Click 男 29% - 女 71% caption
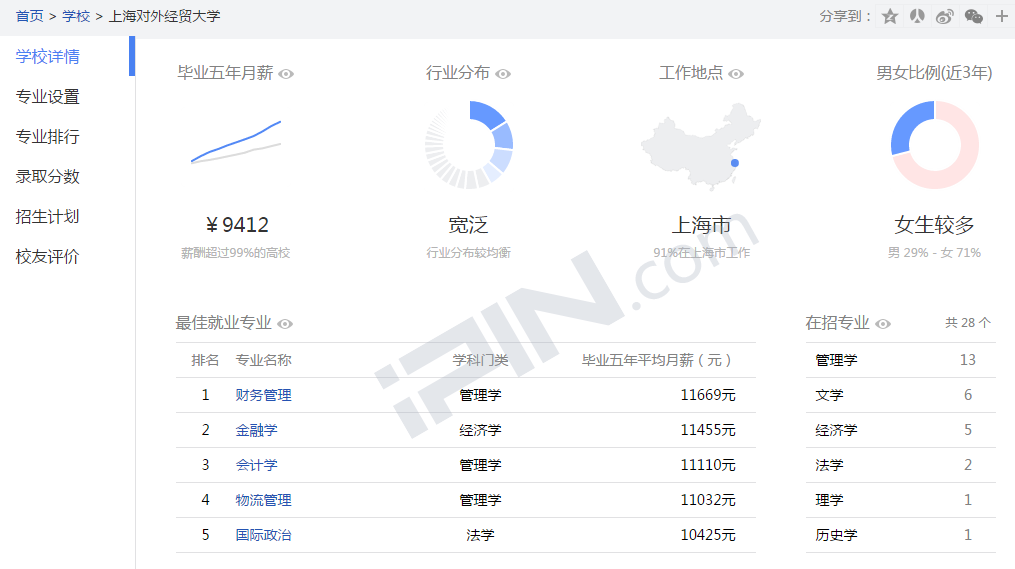1015x569 pixels. [934, 252]
